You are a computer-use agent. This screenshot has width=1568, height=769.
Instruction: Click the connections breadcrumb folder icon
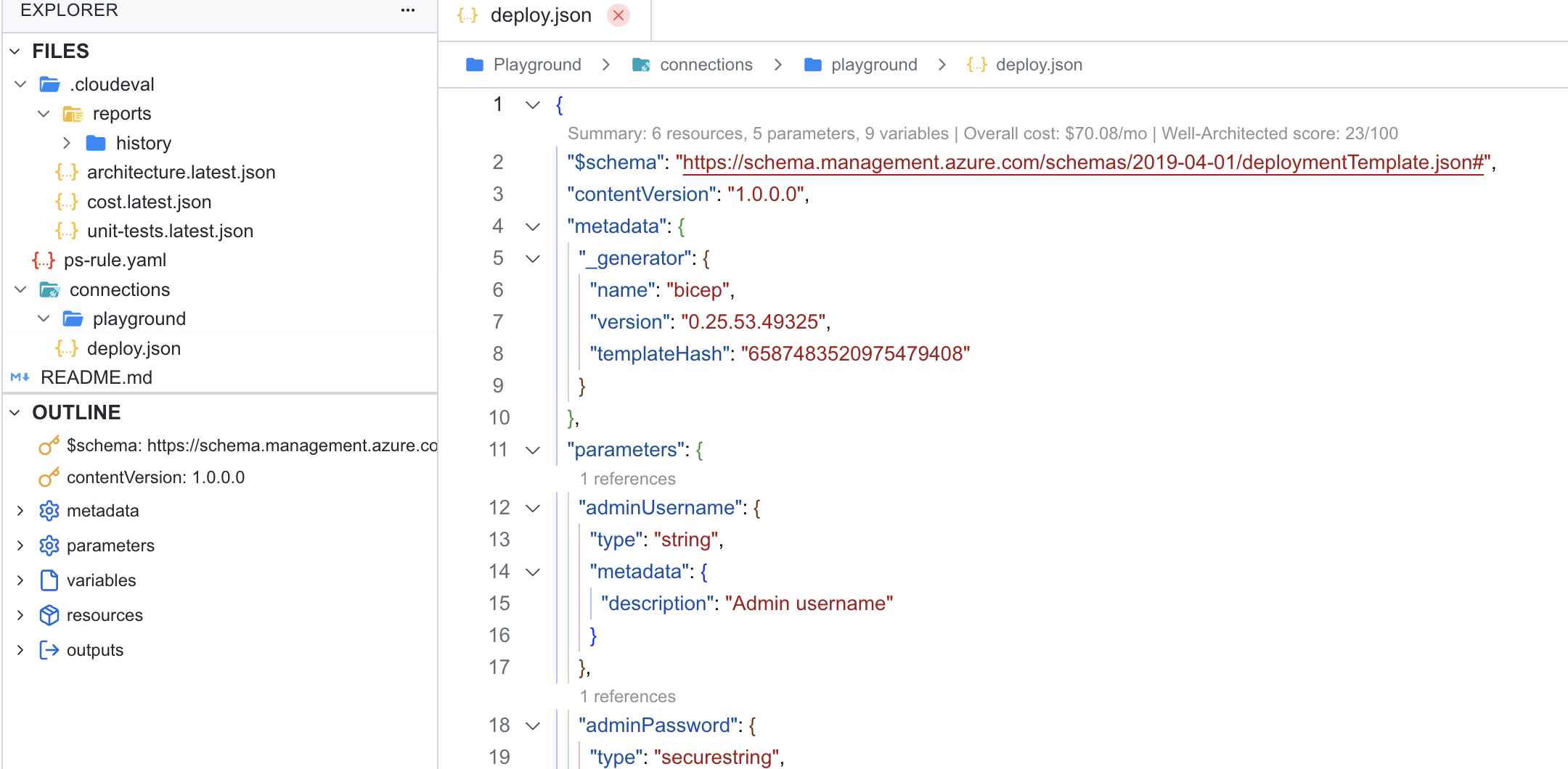click(x=641, y=65)
